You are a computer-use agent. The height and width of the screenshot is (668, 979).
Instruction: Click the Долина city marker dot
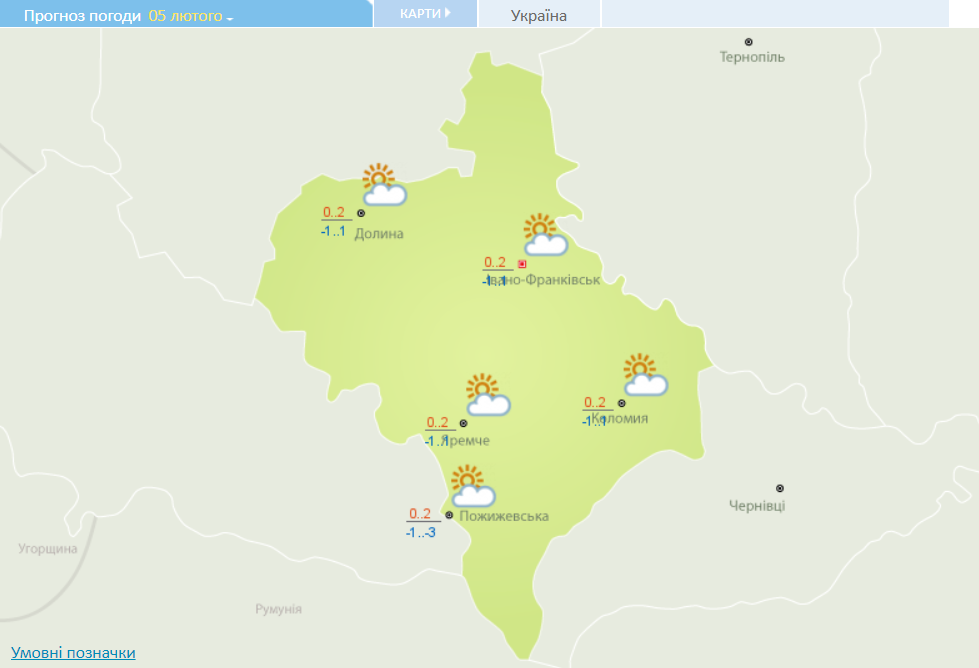pyautogui.click(x=361, y=213)
